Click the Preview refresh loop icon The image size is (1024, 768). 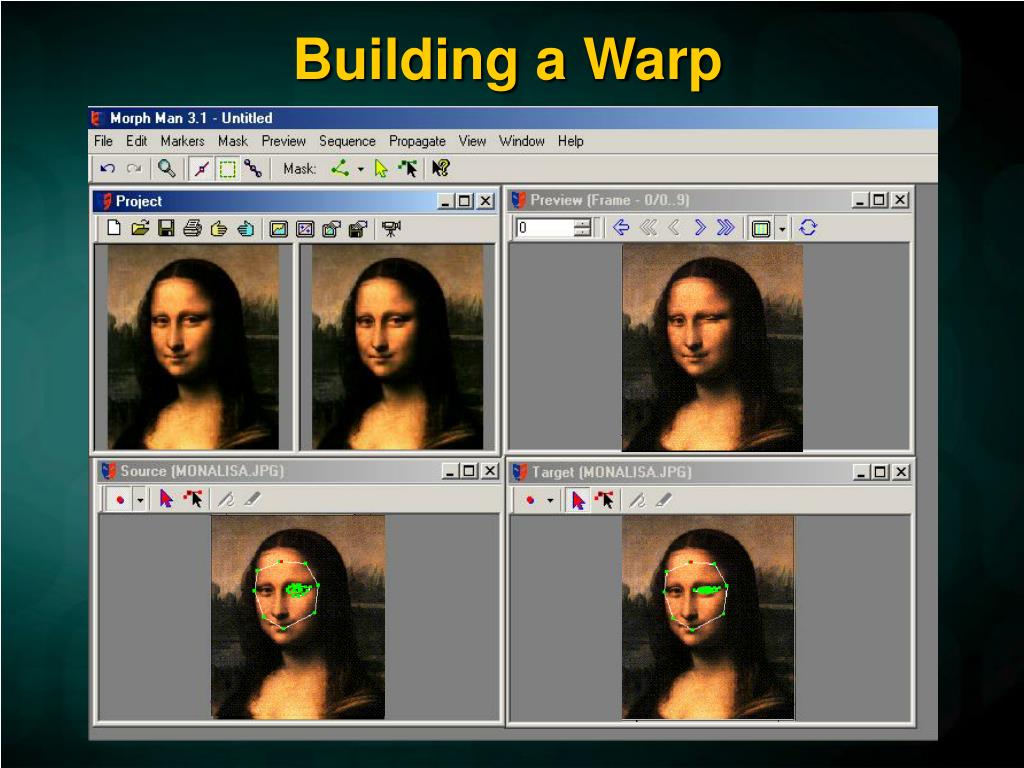click(x=808, y=228)
